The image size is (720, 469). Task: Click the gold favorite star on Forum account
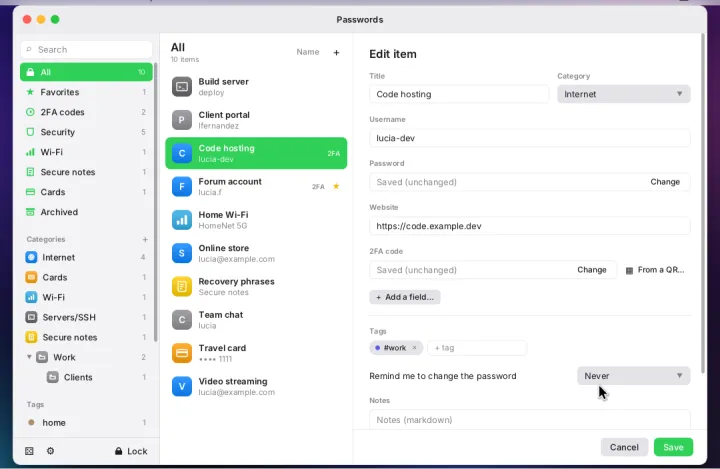click(x=336, y=186)
